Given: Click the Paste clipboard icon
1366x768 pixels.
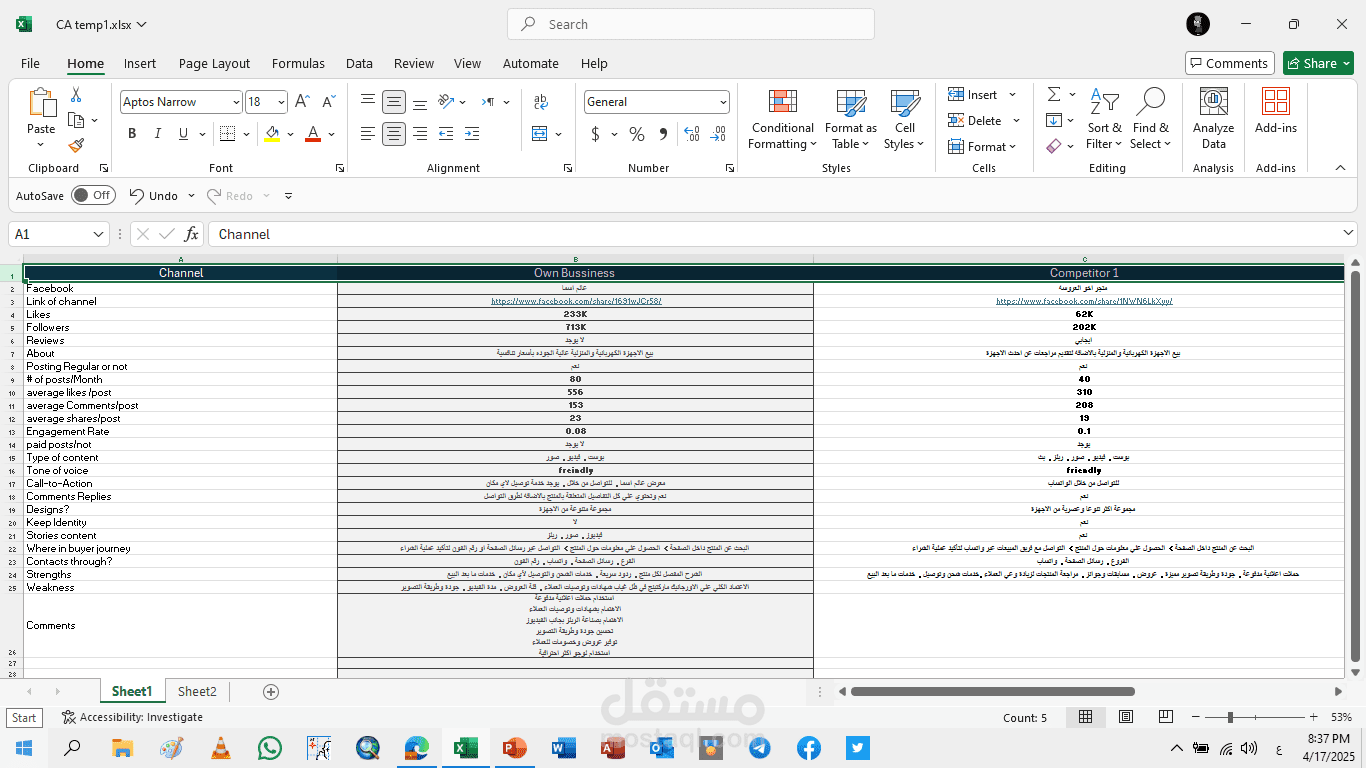Looking at the screenshot, I should click(x=41, y=103).
